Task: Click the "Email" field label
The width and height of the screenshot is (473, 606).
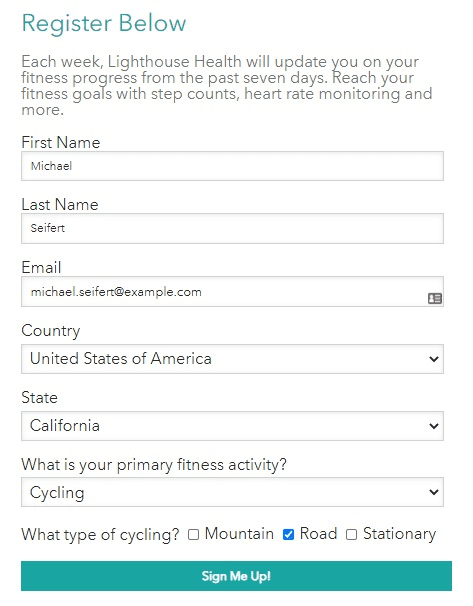Action: [x=41, y=267]
